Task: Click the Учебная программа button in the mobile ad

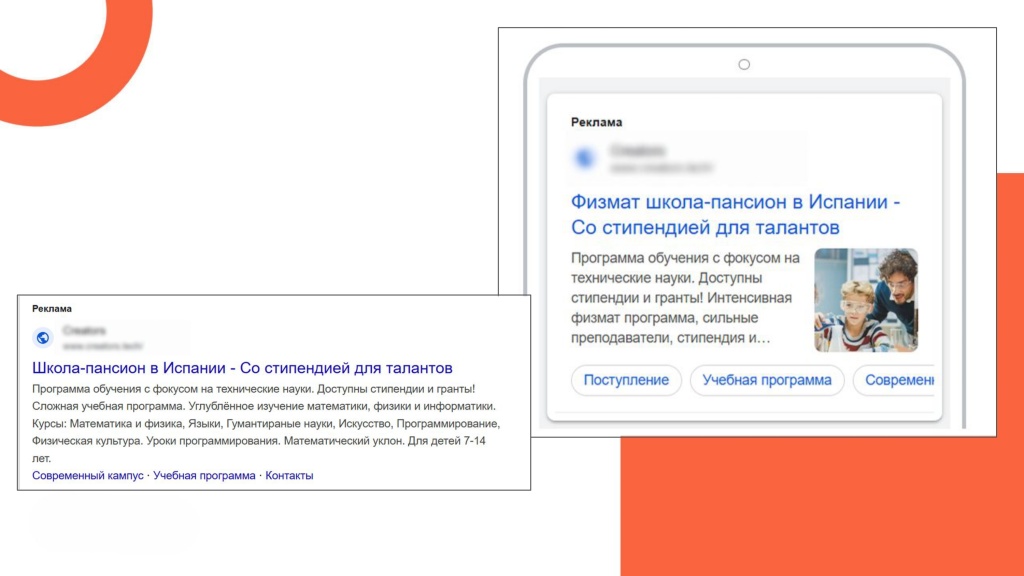Action: (x=770, y=381)
